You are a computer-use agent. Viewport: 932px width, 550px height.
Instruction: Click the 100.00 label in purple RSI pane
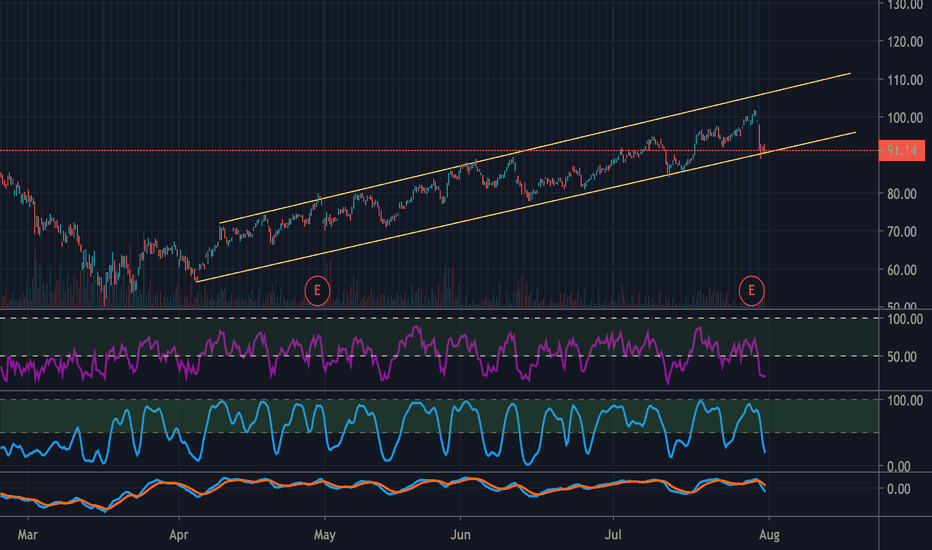pyautogui.click(x=905, y=319)
